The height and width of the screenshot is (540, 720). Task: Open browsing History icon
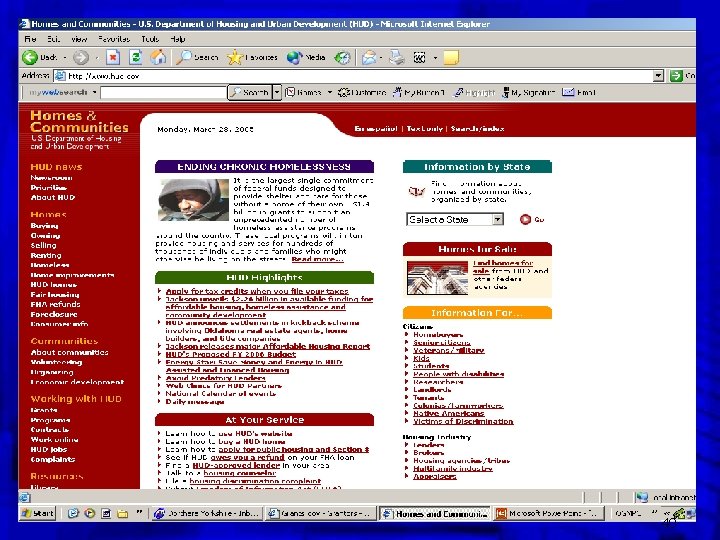click(x=342, y=57)
